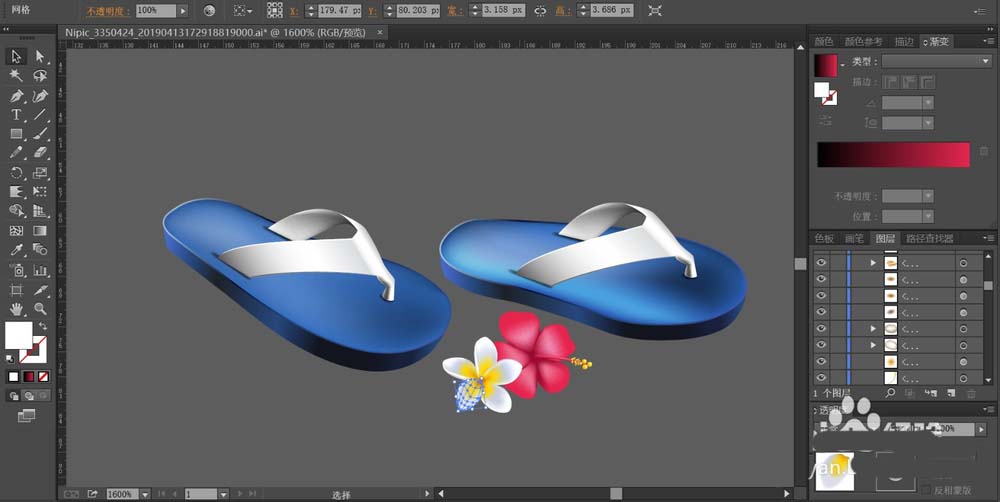Image resolution: width=1000 pixels, height=502 pixels.
Task: Select the Direct Selection tool
Action: pyautogui.click(x=40, y=56)
